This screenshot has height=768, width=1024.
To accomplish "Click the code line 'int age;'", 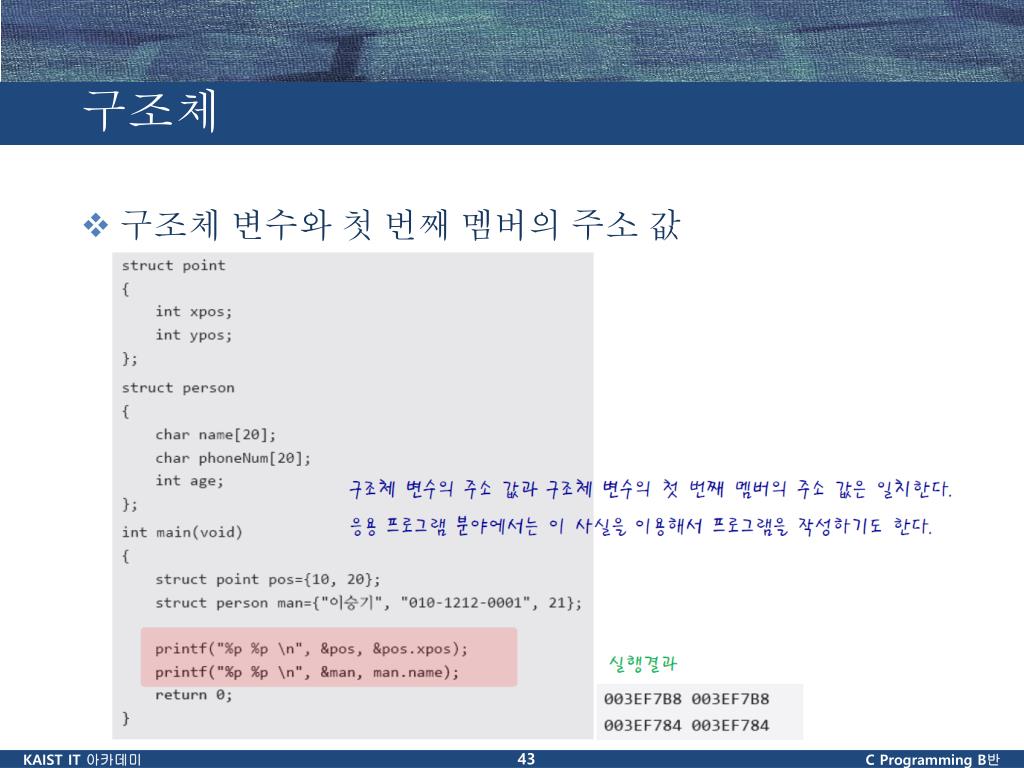I will [189, 481].
